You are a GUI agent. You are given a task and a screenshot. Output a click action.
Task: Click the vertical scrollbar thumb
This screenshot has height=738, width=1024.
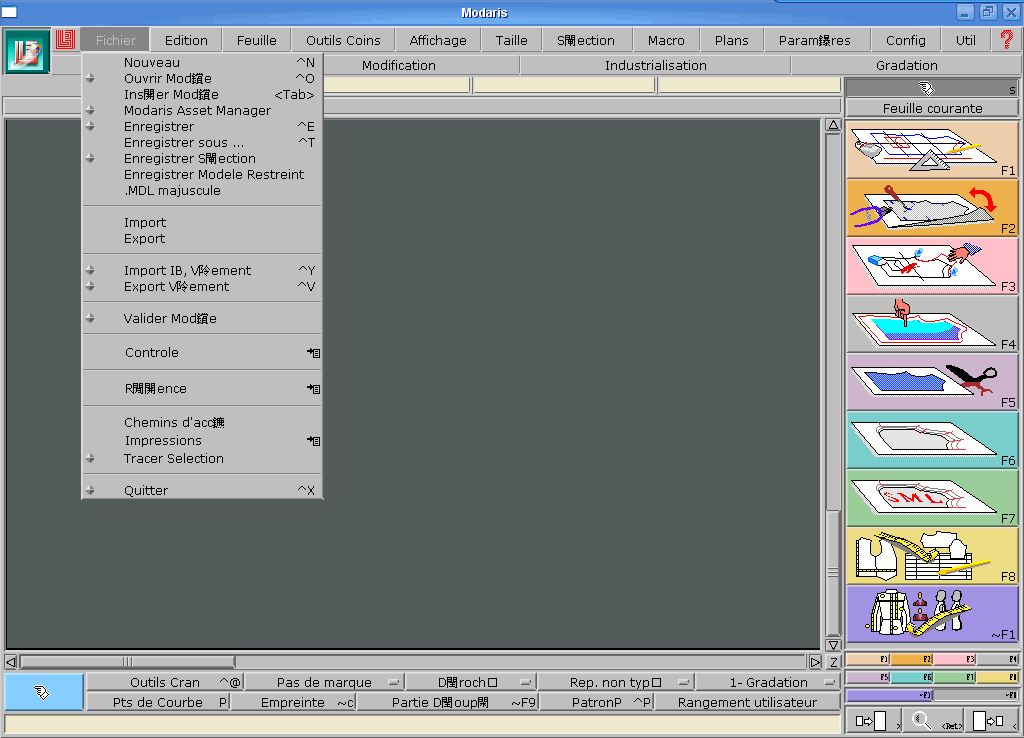pos(833,572)
